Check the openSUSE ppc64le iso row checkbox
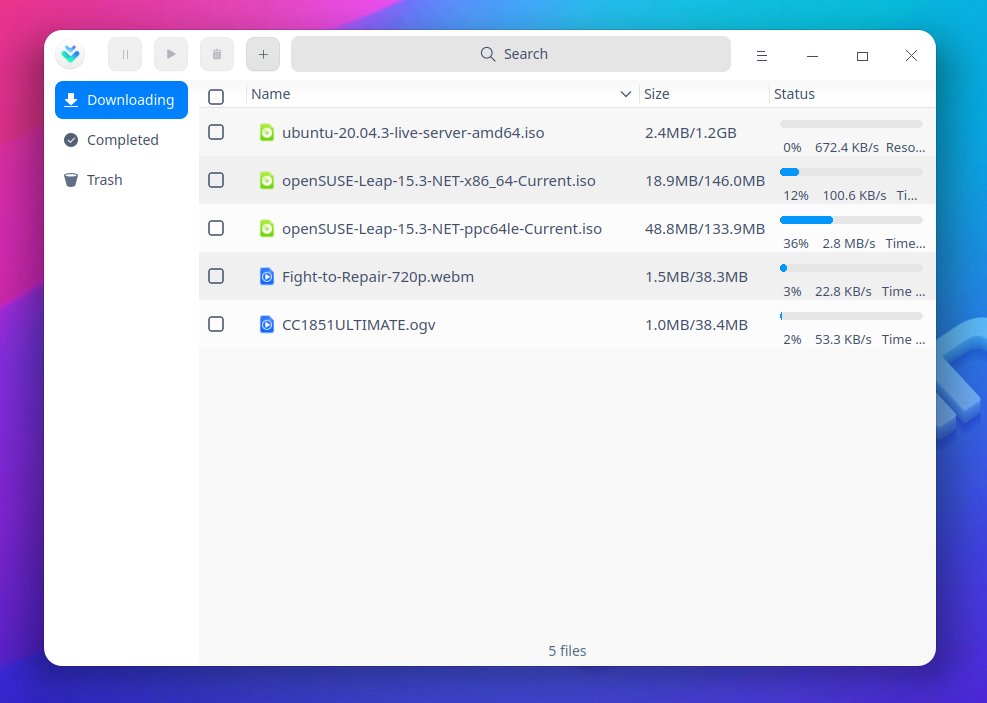 click(216, 228)
